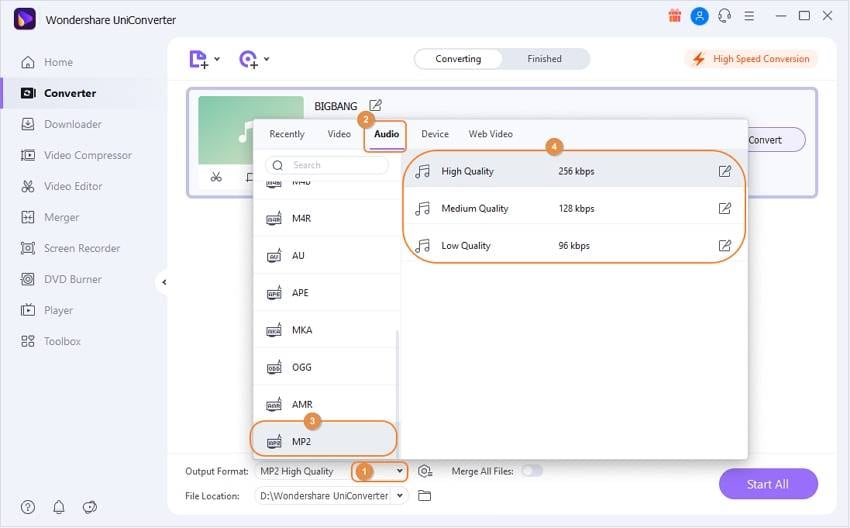The height and width of the screenshot is (528, 850).
Task: Switch to the Recently tab
Action: 287,134
